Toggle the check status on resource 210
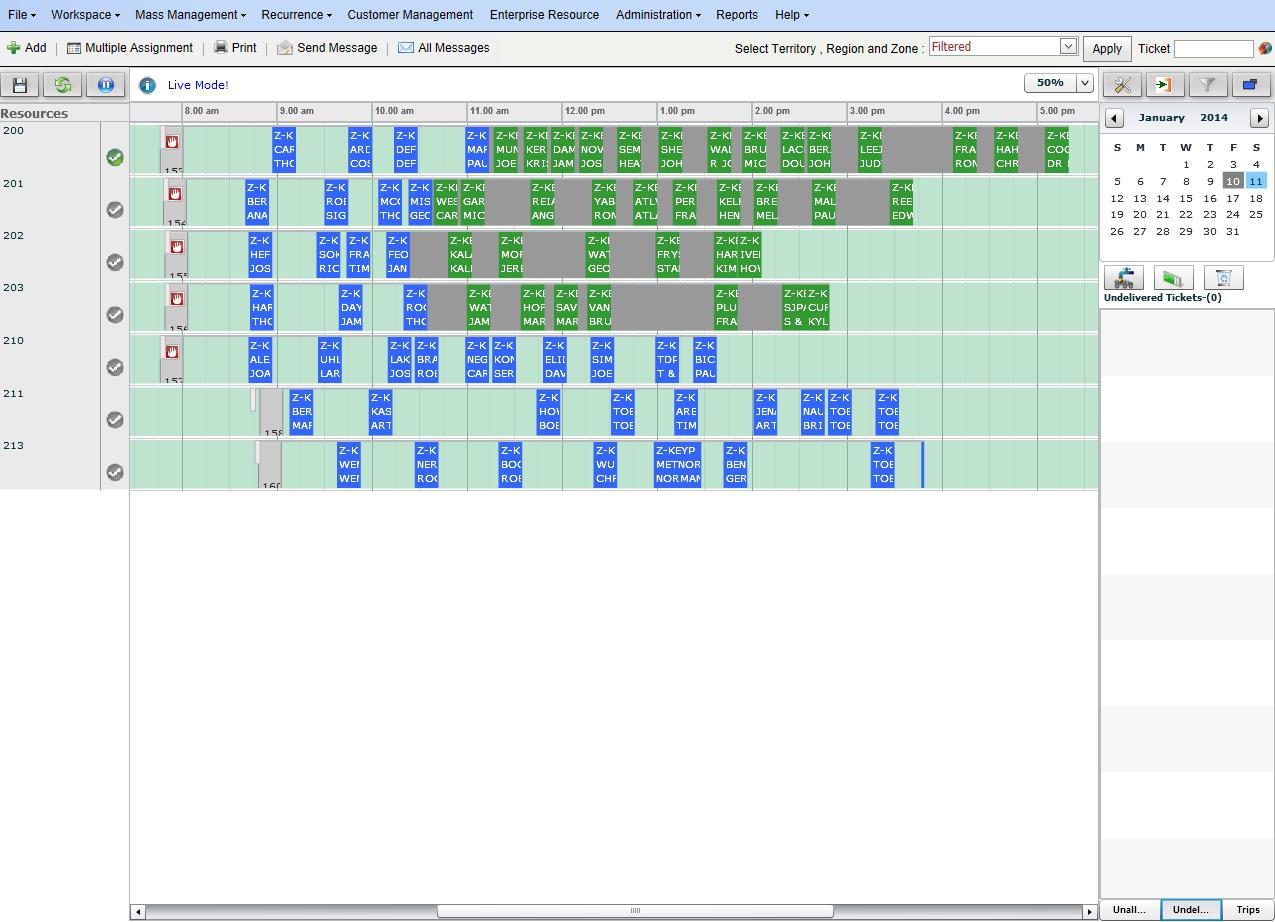This screenshot has width=1275, height=922. point(115,367)
